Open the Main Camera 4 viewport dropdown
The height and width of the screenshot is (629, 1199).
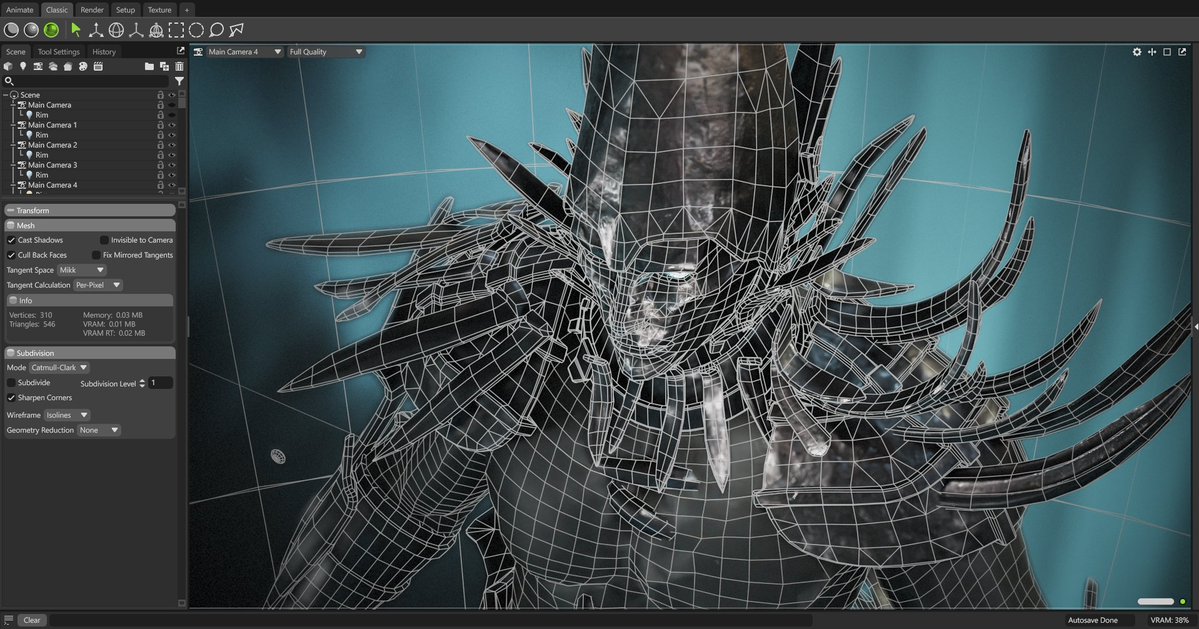coord(244,52)
